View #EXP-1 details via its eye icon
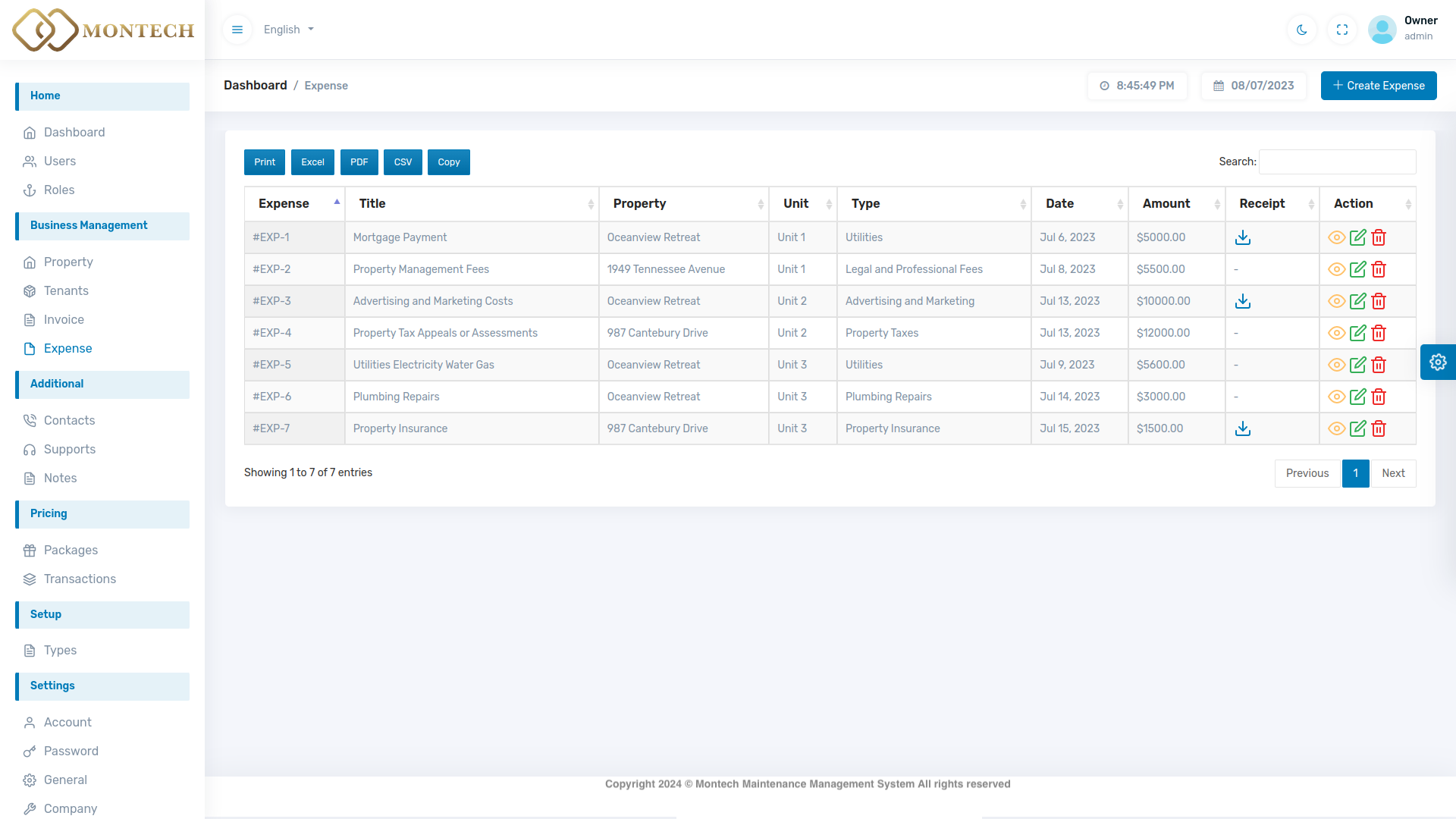 1336,237
